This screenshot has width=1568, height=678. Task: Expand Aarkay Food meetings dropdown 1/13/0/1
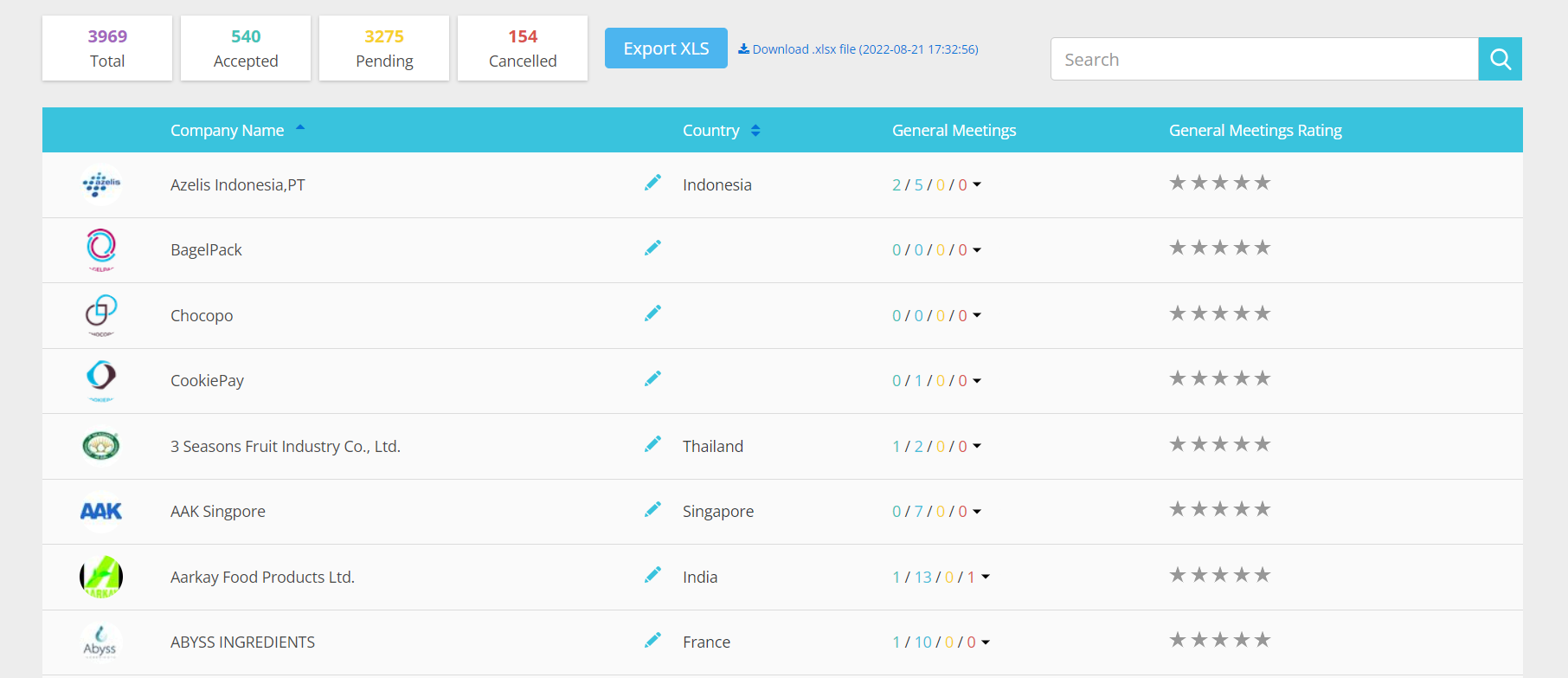point(986,577)
